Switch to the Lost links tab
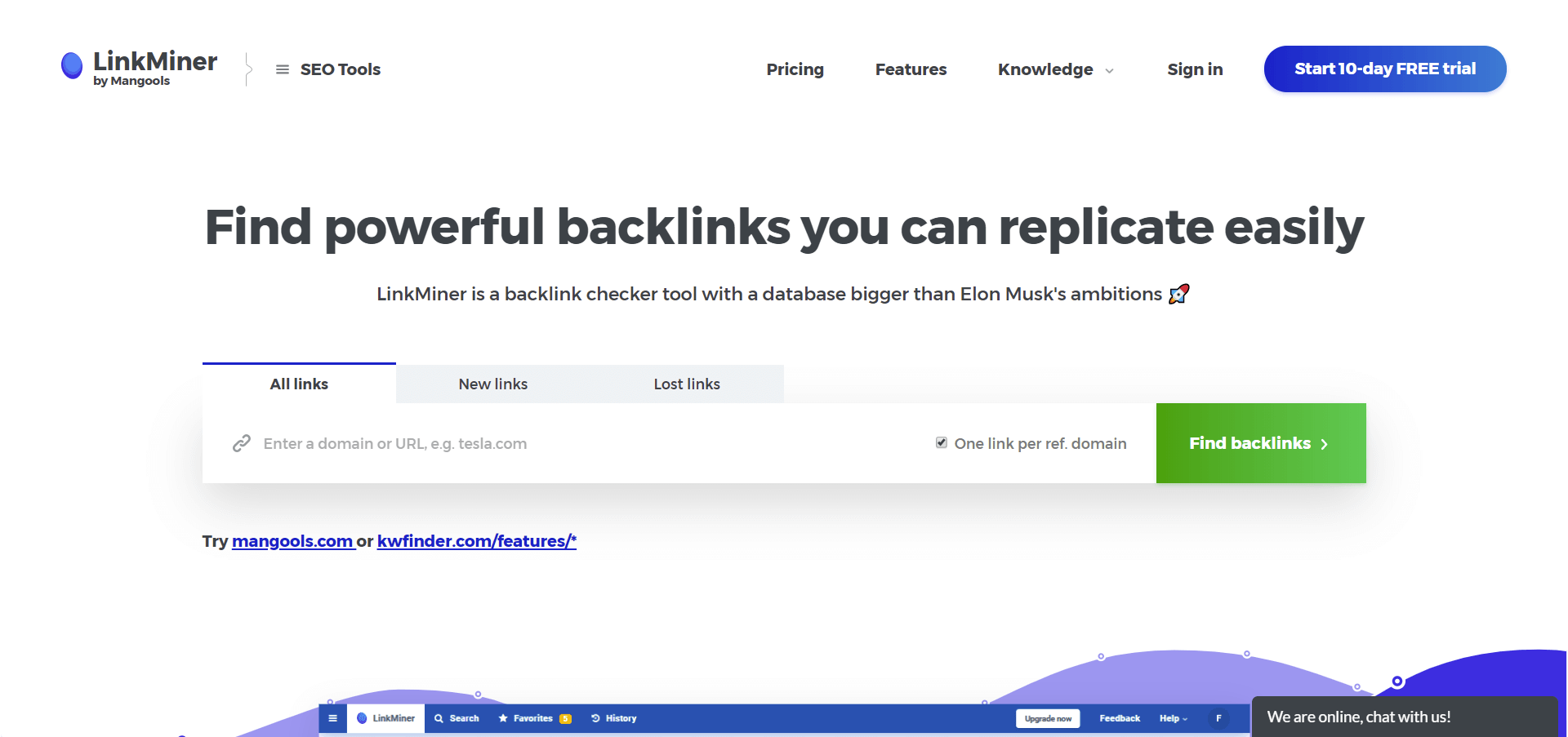 (687, 384)
